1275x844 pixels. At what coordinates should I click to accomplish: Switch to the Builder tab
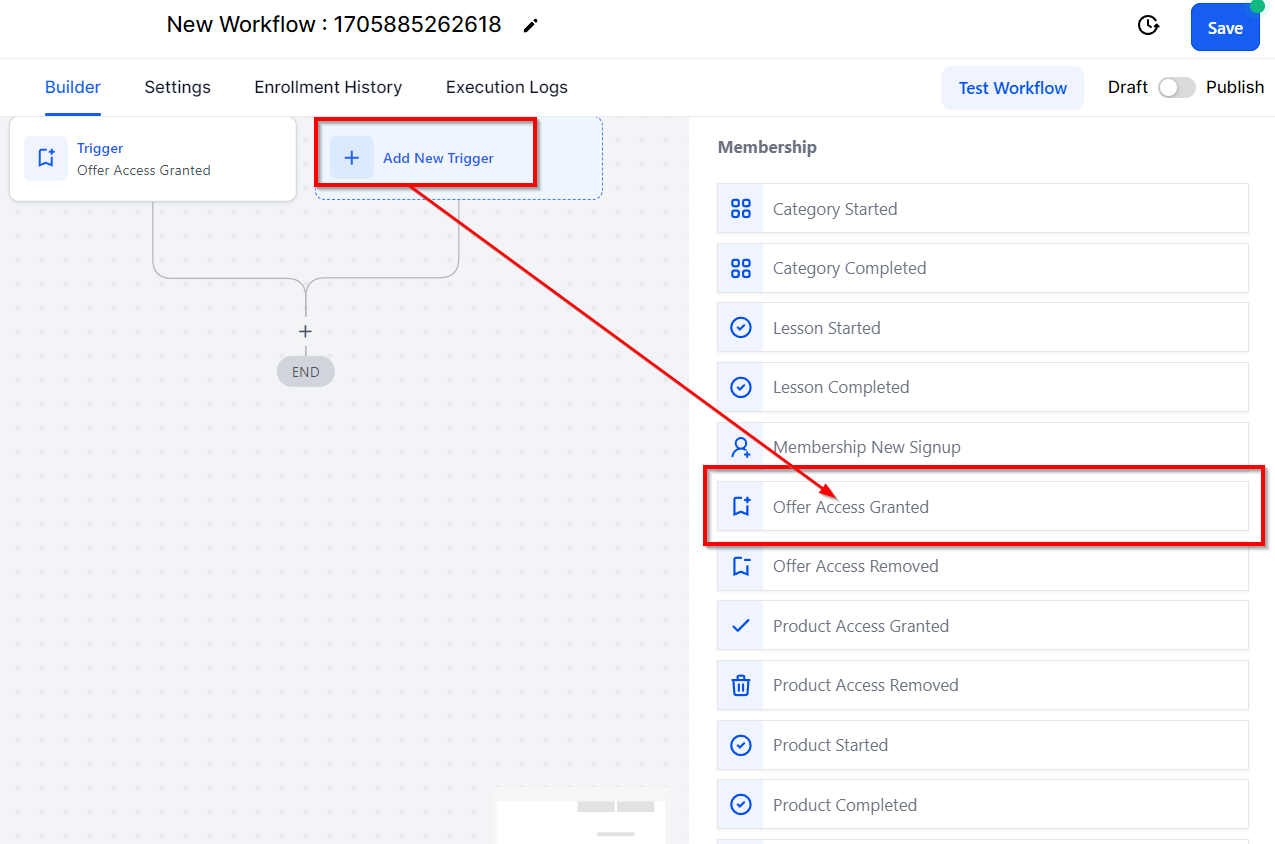click(x=73, y=87)
